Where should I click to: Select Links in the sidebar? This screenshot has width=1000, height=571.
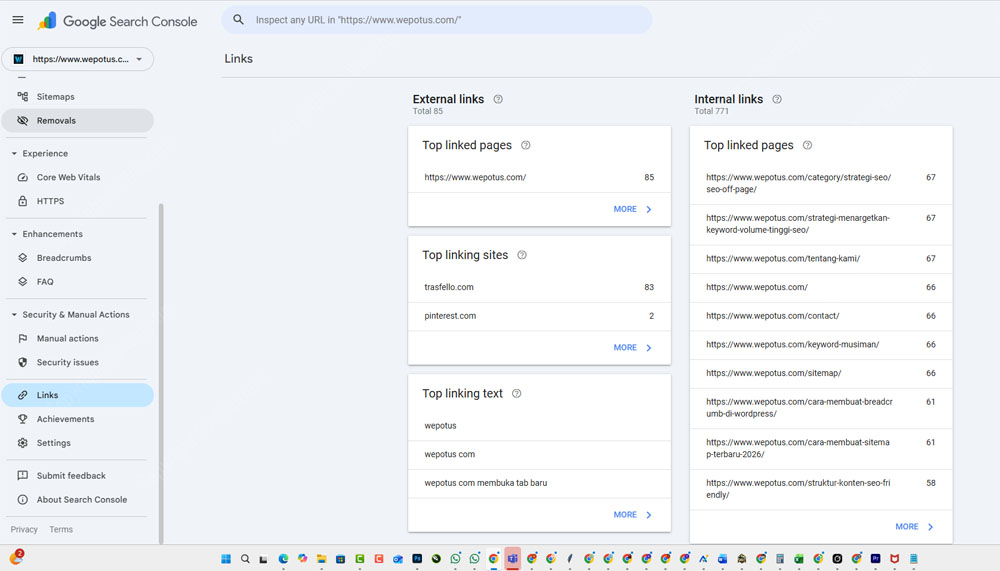point(77,395)
